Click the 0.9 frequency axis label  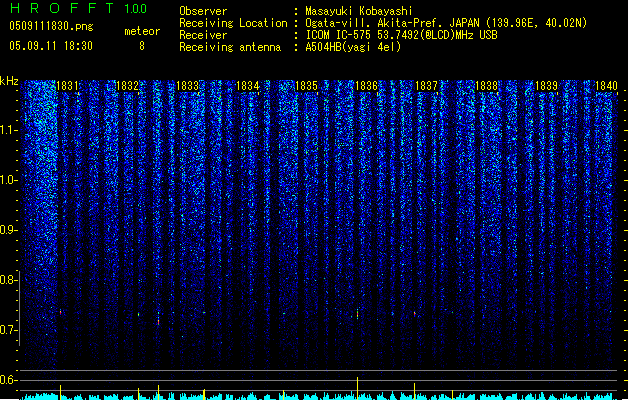click(x=9, y=230)
